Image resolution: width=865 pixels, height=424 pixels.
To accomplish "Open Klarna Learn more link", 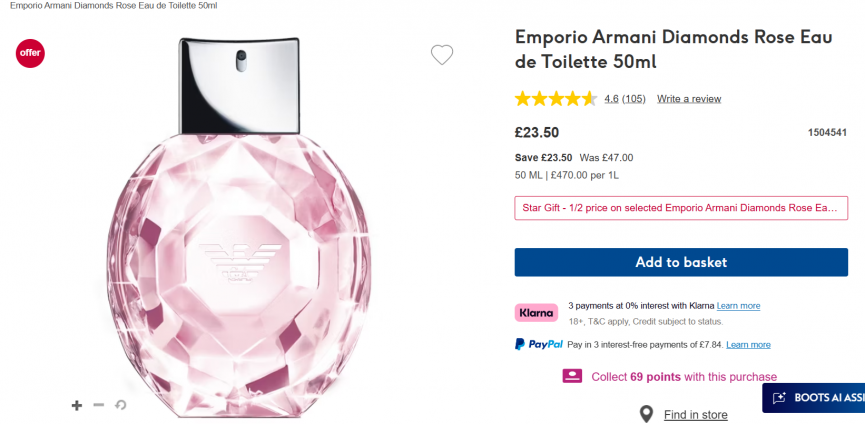I will click(738, 306).
